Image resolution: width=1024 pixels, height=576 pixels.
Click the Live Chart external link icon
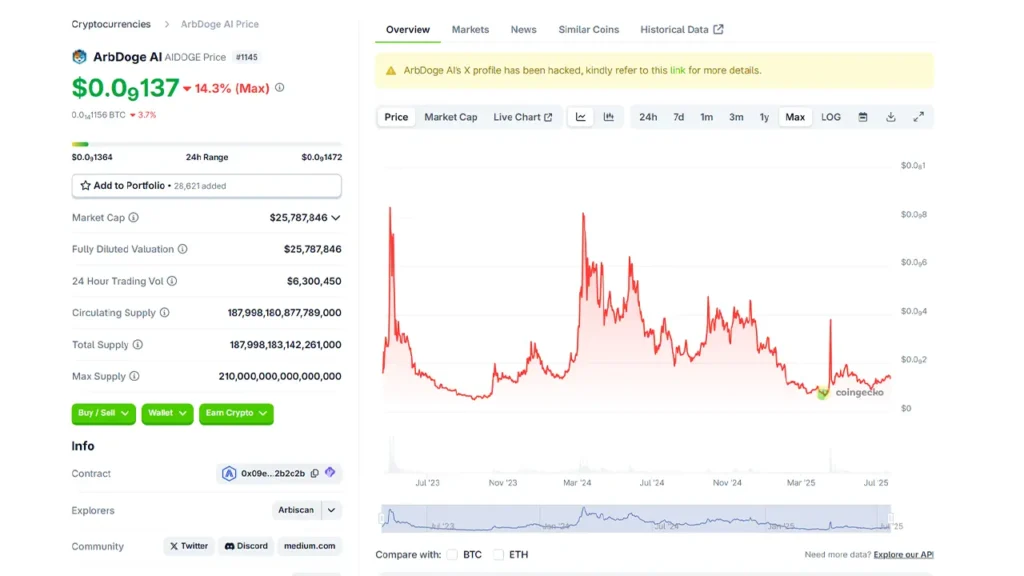(548, 118)
